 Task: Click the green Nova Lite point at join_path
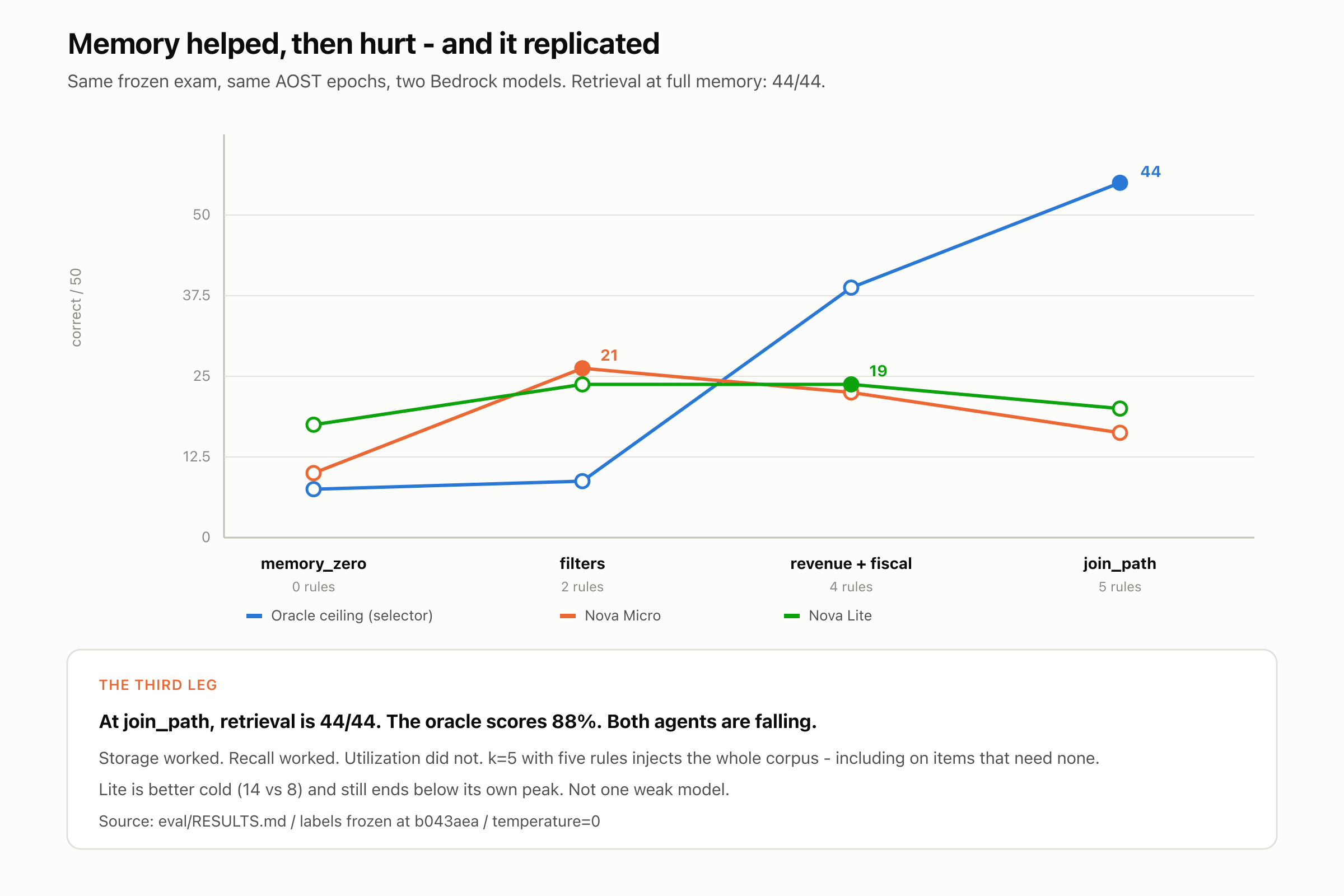[1119, 409]
